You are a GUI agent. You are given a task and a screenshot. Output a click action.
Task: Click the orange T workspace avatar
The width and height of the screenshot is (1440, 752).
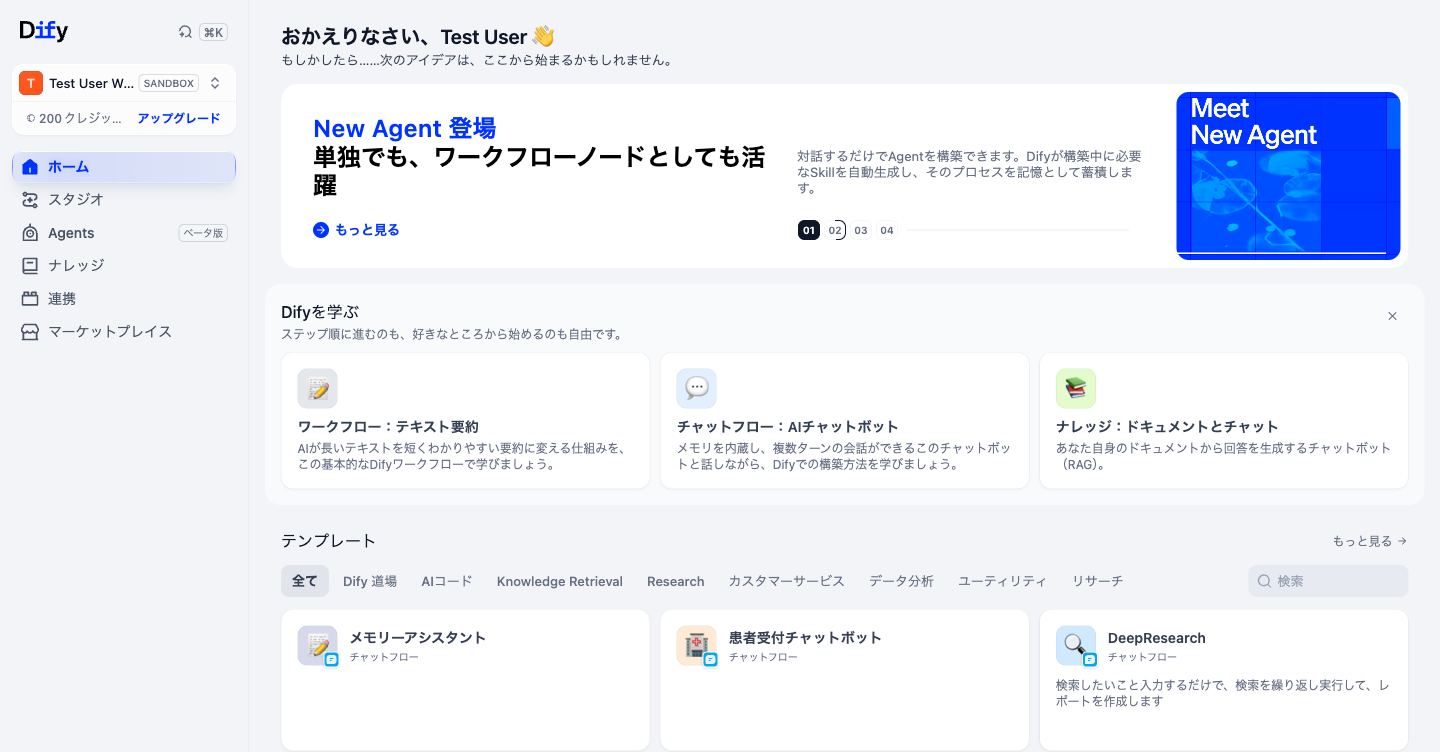coord(31,83)
